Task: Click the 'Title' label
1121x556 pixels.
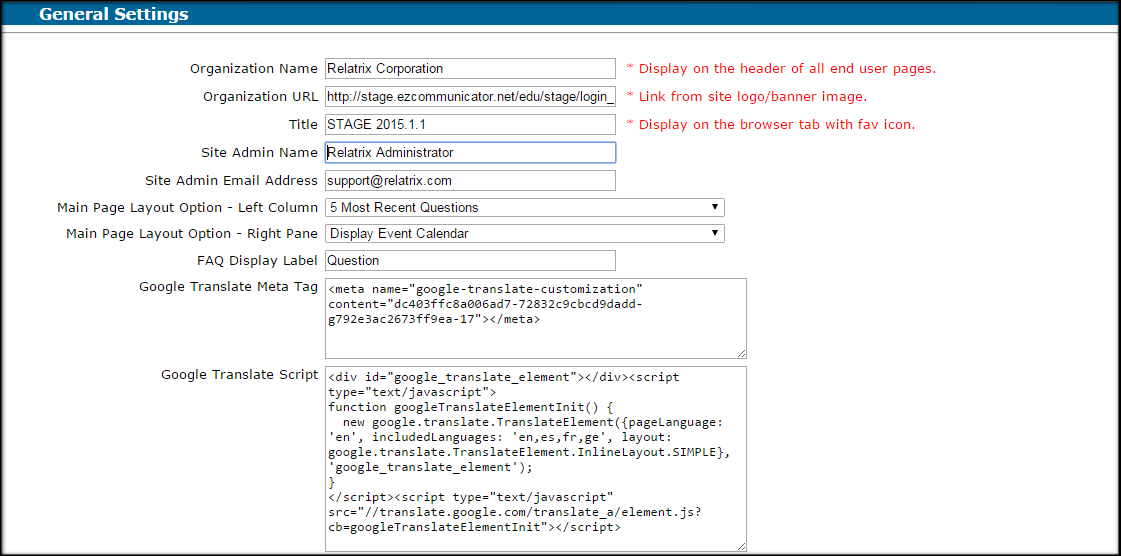Action: [303, 124]
